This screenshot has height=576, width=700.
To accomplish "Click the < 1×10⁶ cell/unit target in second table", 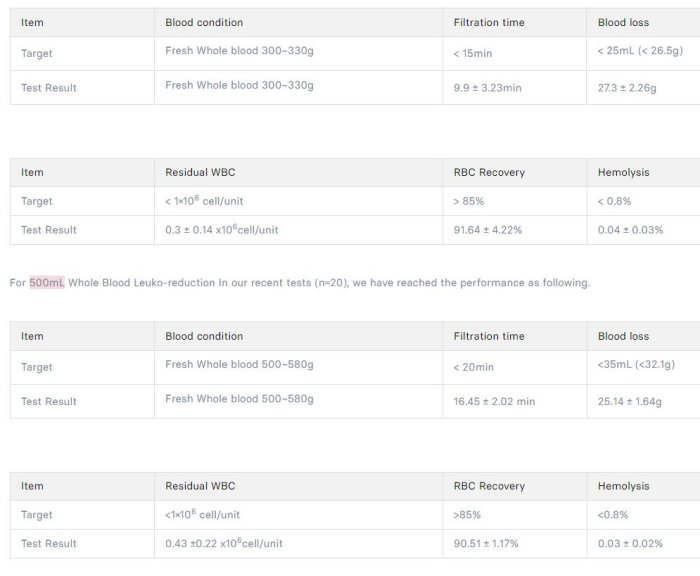I will pyautogui.click(x=209, y=201).
